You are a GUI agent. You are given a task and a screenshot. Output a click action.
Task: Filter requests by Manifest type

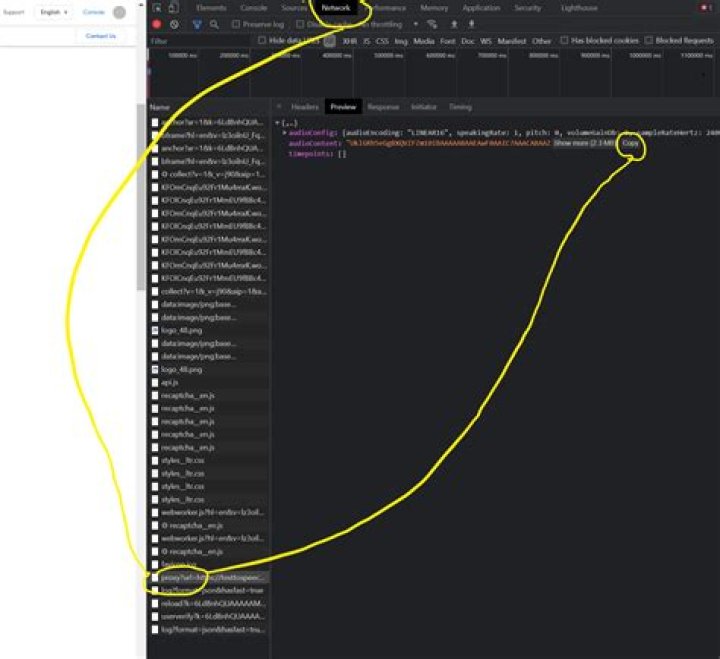click(512, 41)
